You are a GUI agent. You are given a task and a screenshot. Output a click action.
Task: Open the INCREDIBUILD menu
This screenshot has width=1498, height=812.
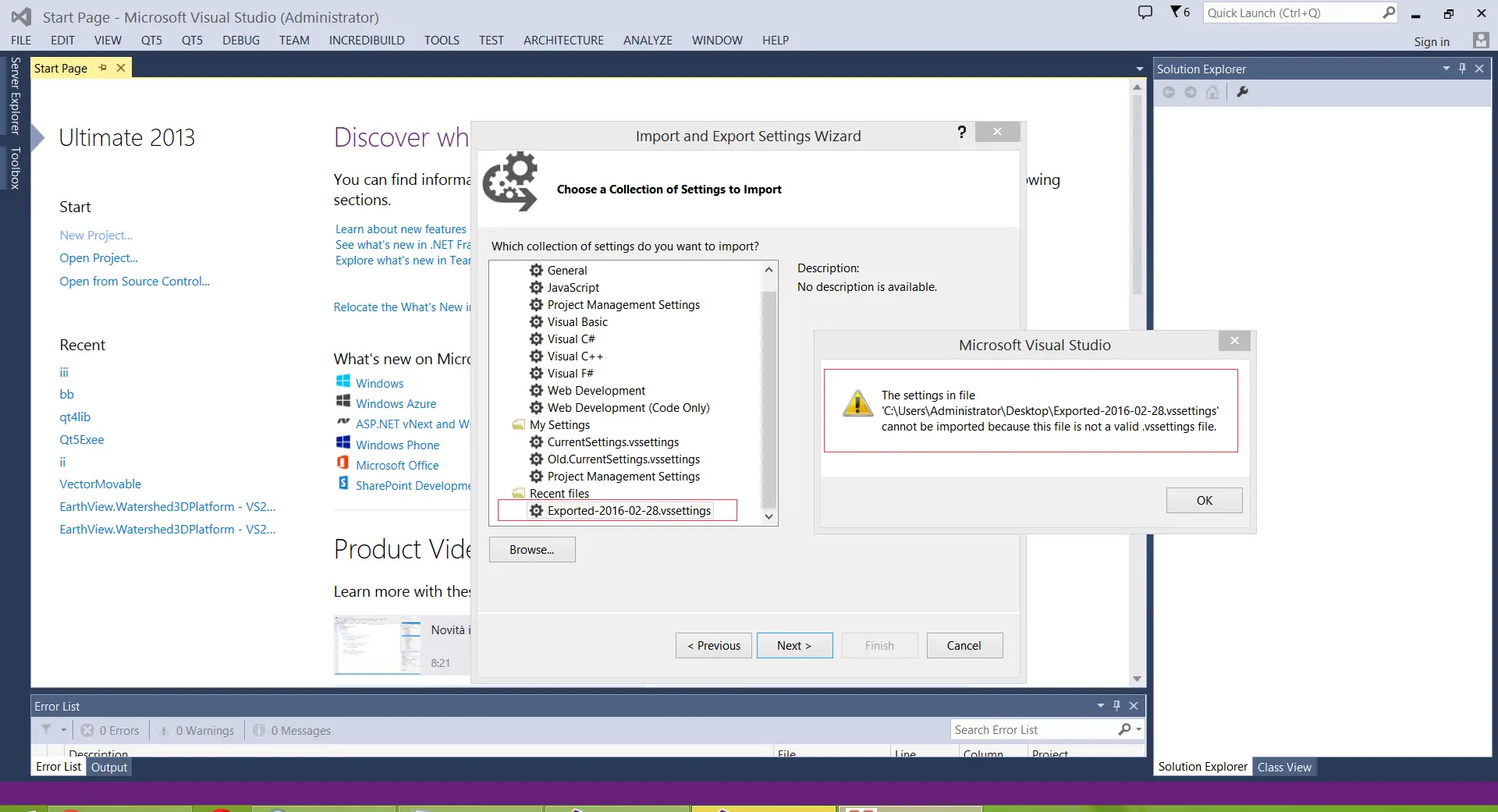pos(367,41)
